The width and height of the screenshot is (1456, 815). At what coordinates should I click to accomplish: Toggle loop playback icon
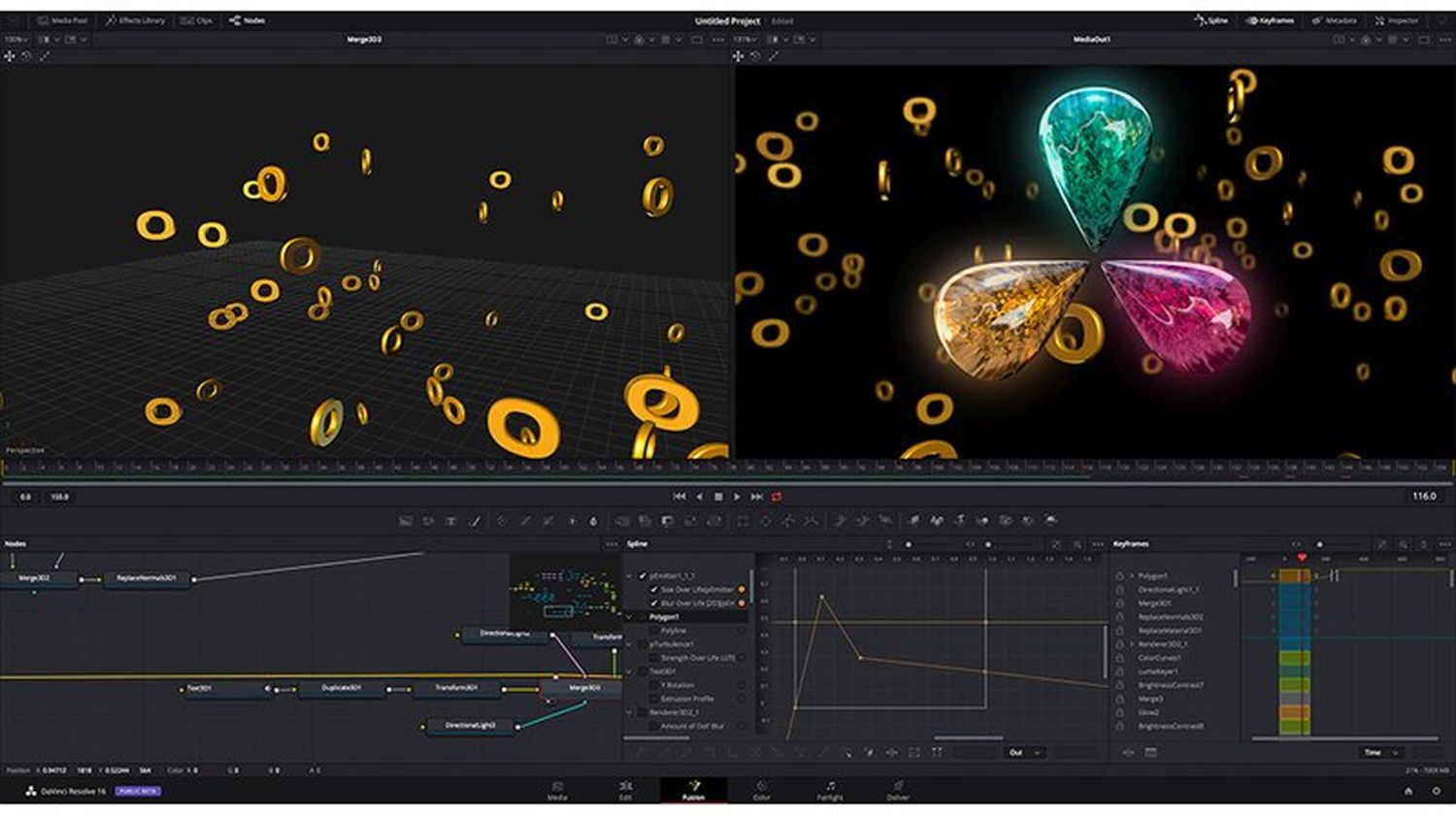777,497
